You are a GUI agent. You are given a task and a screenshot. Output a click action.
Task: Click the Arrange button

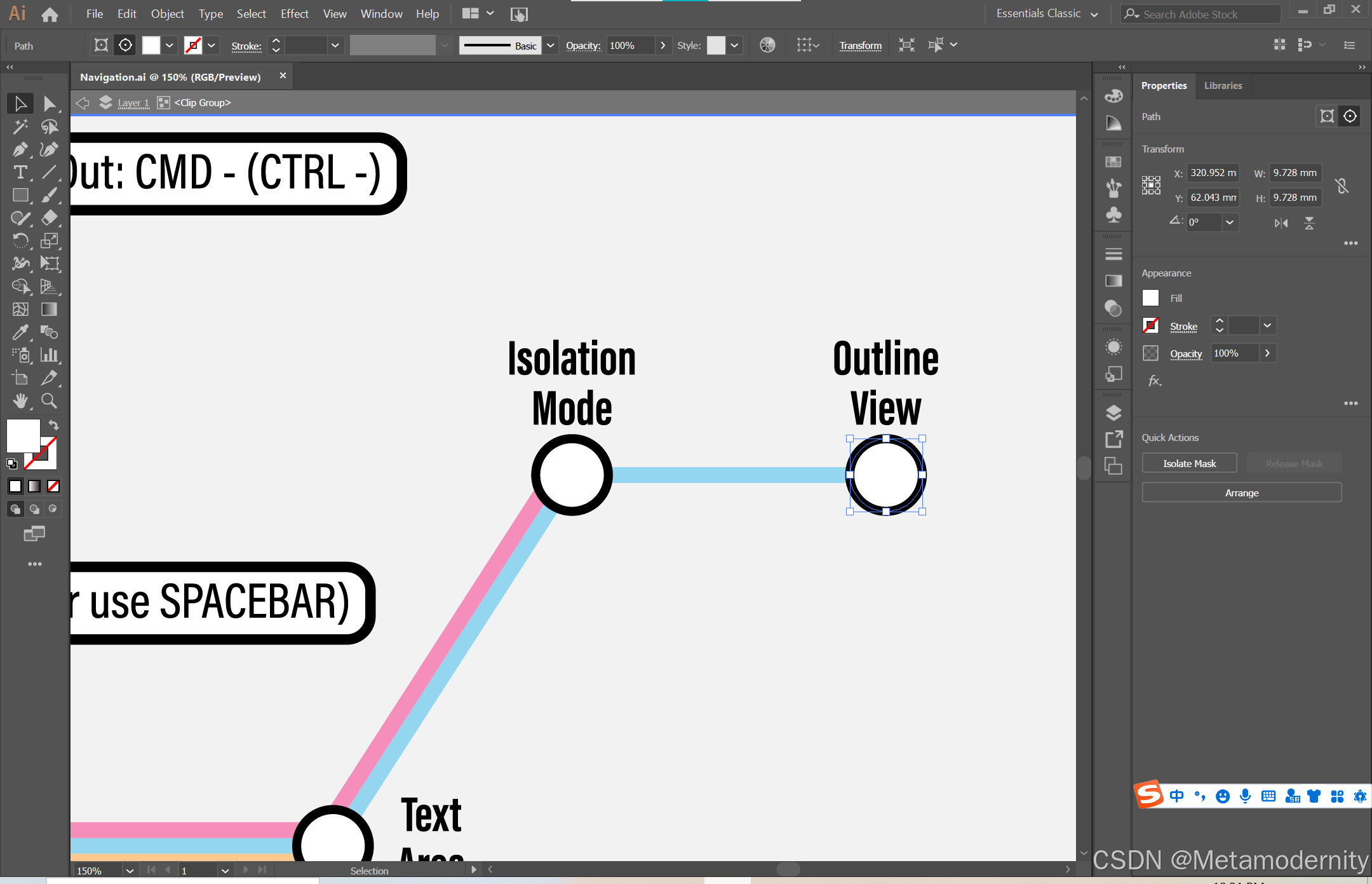tap(1241, 493)
